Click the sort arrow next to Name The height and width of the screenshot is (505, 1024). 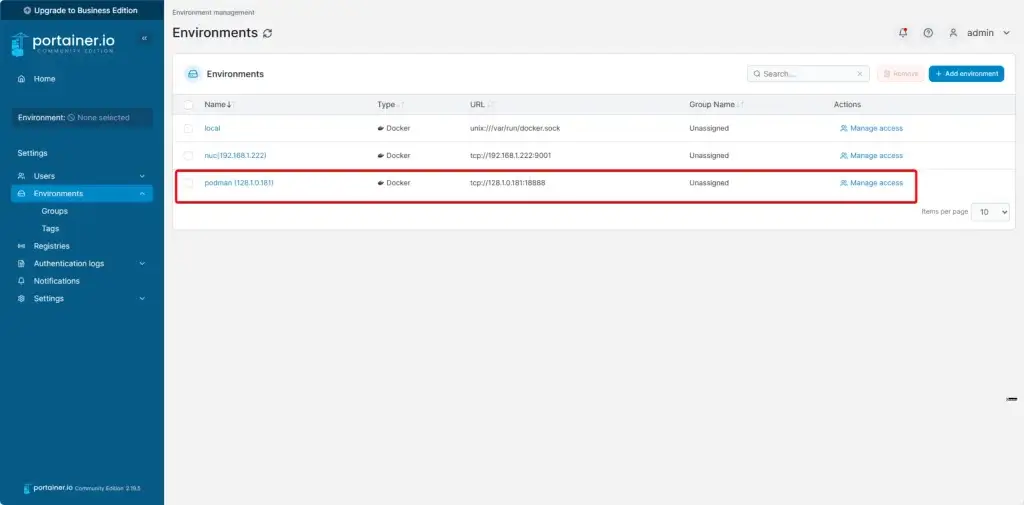[231, 105]
